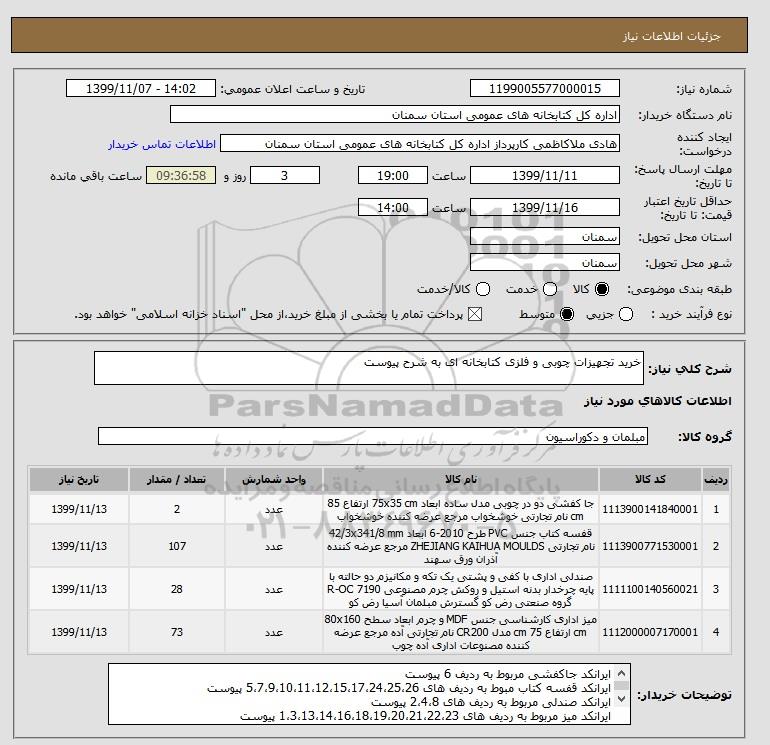Click the جزئیات اطلاعات نیاز header title

pyautogui.click(x=671, y=36)
